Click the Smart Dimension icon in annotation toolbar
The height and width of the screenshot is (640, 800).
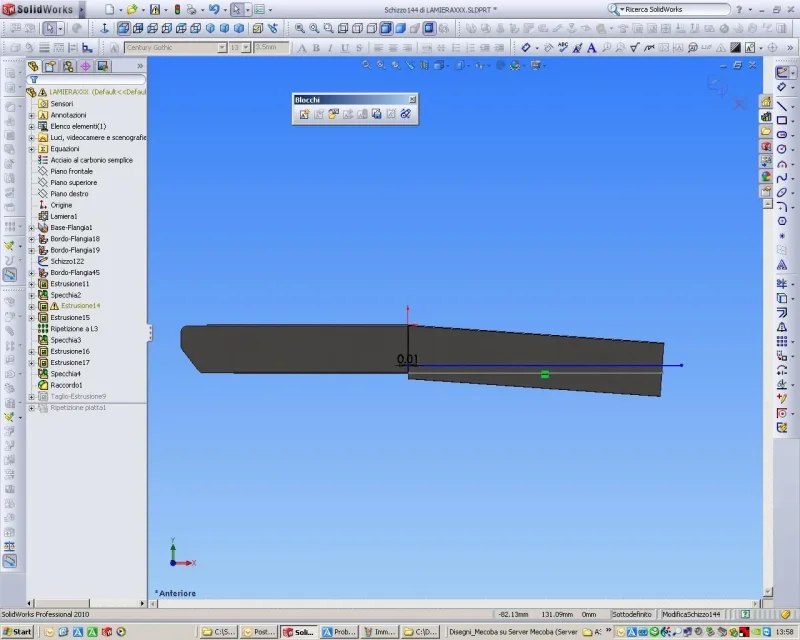(526, 47)
